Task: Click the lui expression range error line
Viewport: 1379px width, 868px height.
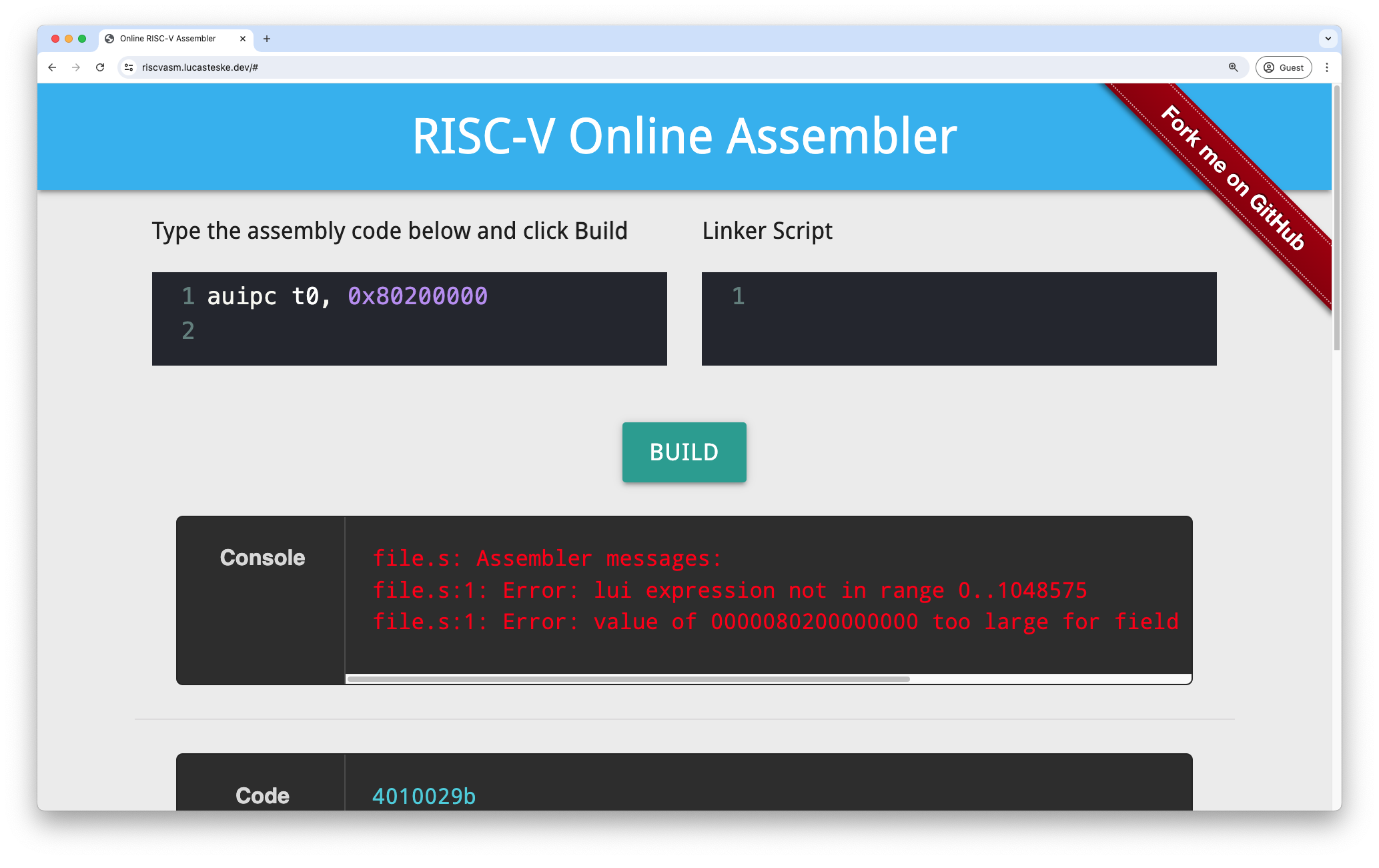Action: point(730,590)
